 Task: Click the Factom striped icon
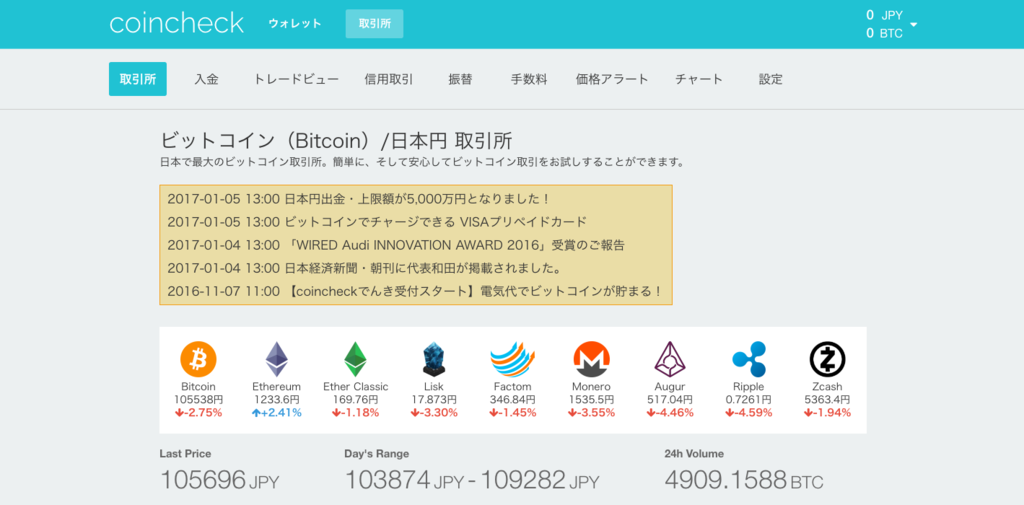(513, 359)
